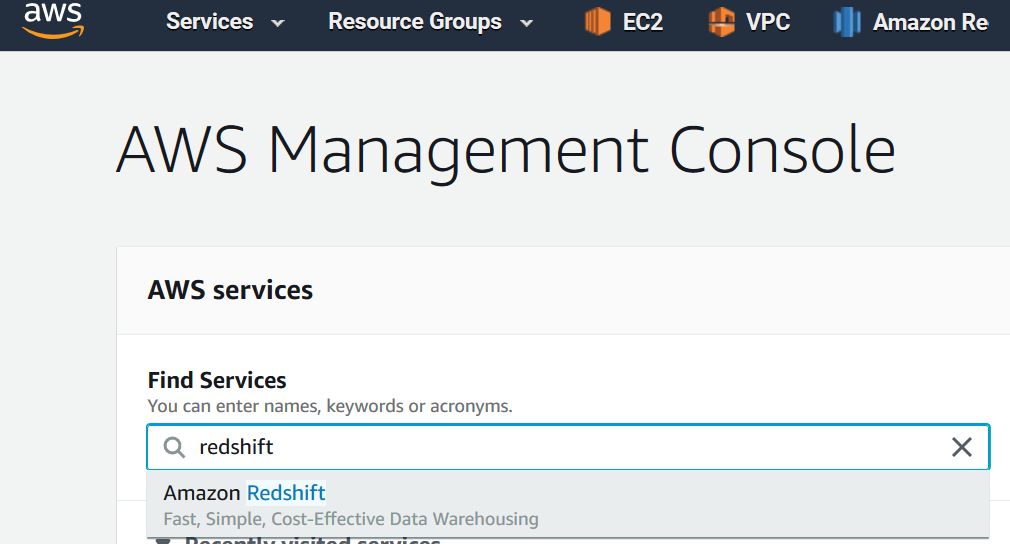1010x544 pixels.
Task: Click the AWS logo in the header
Action: (52, 19)
